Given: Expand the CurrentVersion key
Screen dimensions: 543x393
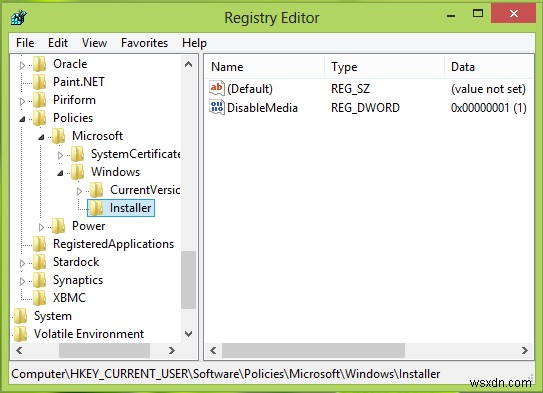Looking at the screenshot, I should click(80, 191).
